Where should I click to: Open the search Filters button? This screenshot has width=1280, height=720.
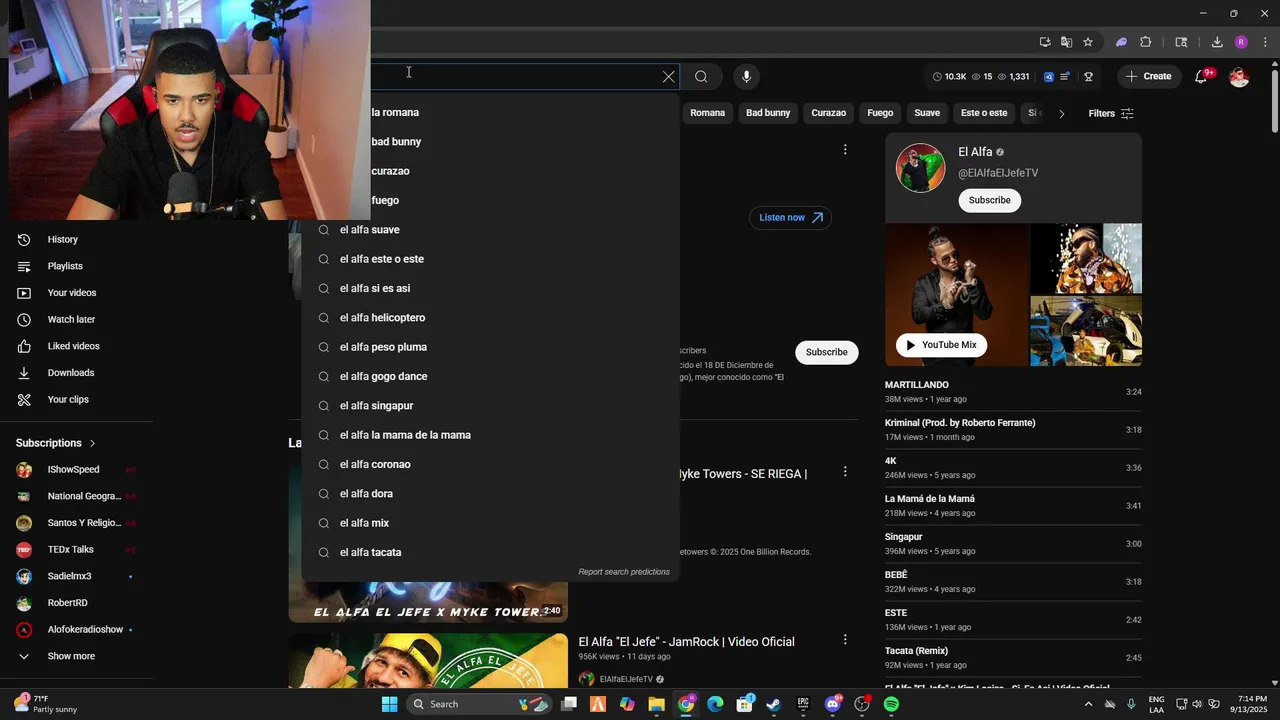click(1111, 113)
